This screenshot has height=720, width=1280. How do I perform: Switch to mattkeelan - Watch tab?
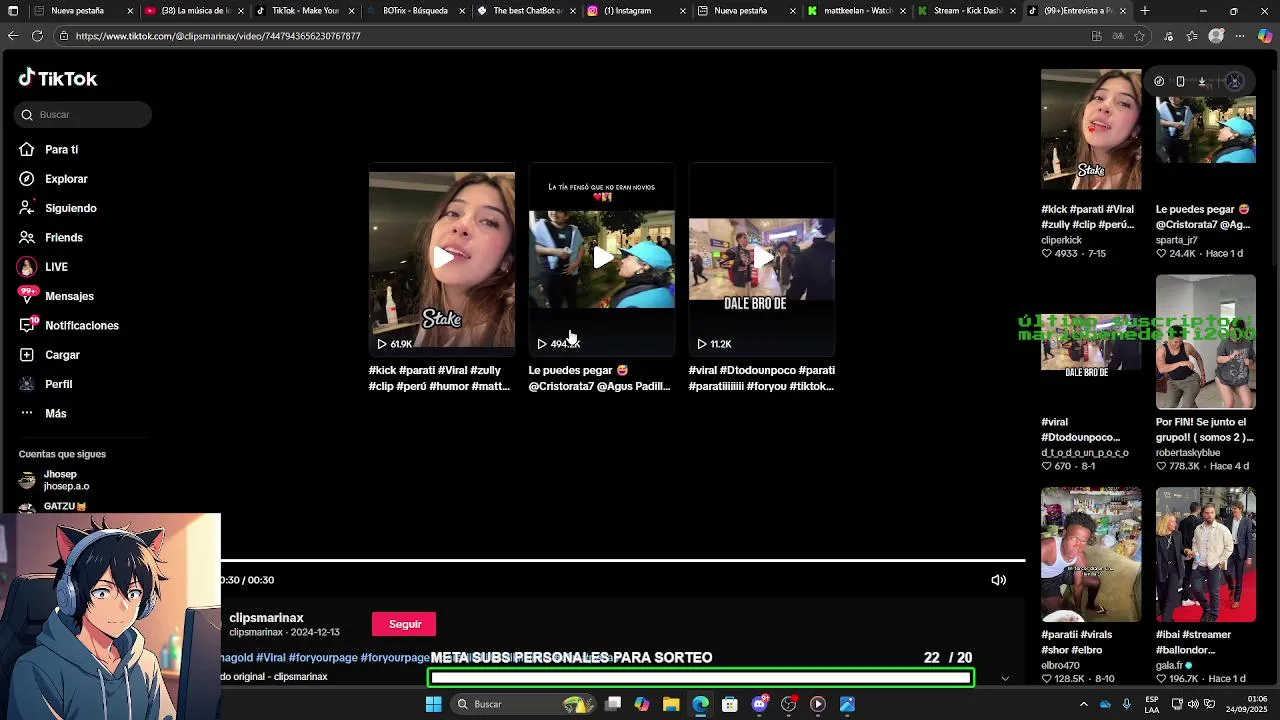pyautogui.click(x=858, y=11)
